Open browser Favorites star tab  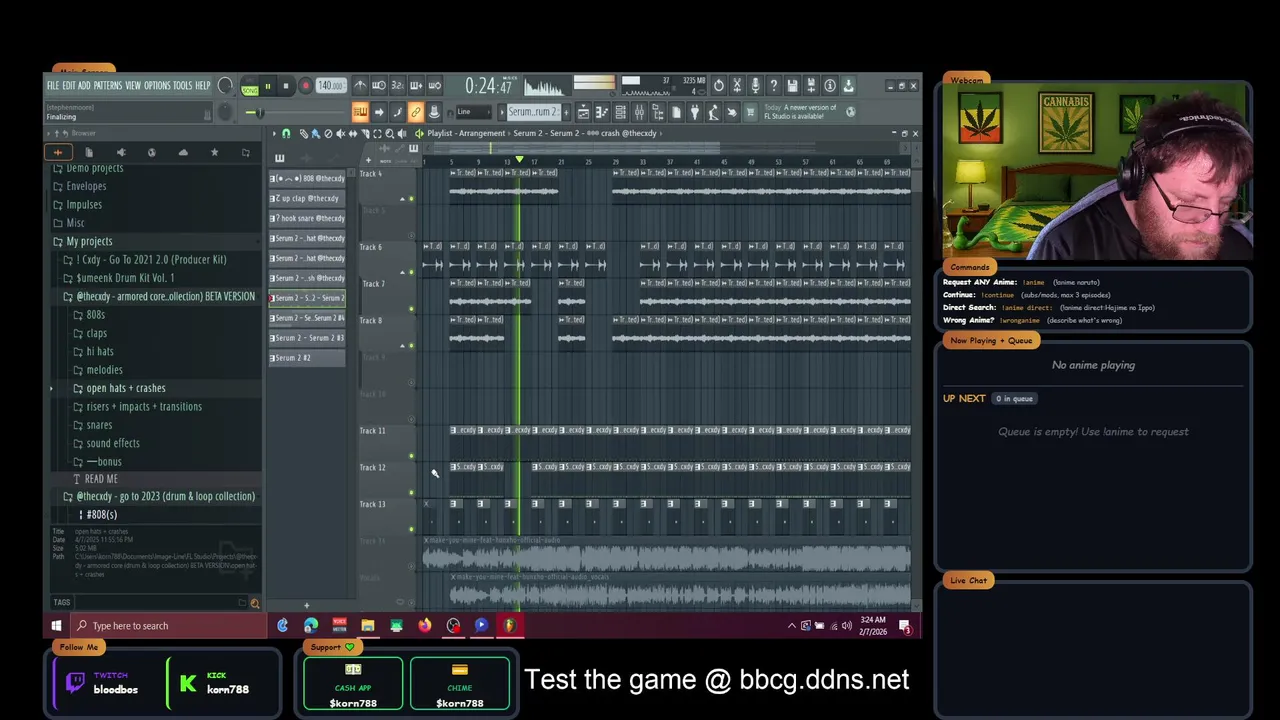214,152
